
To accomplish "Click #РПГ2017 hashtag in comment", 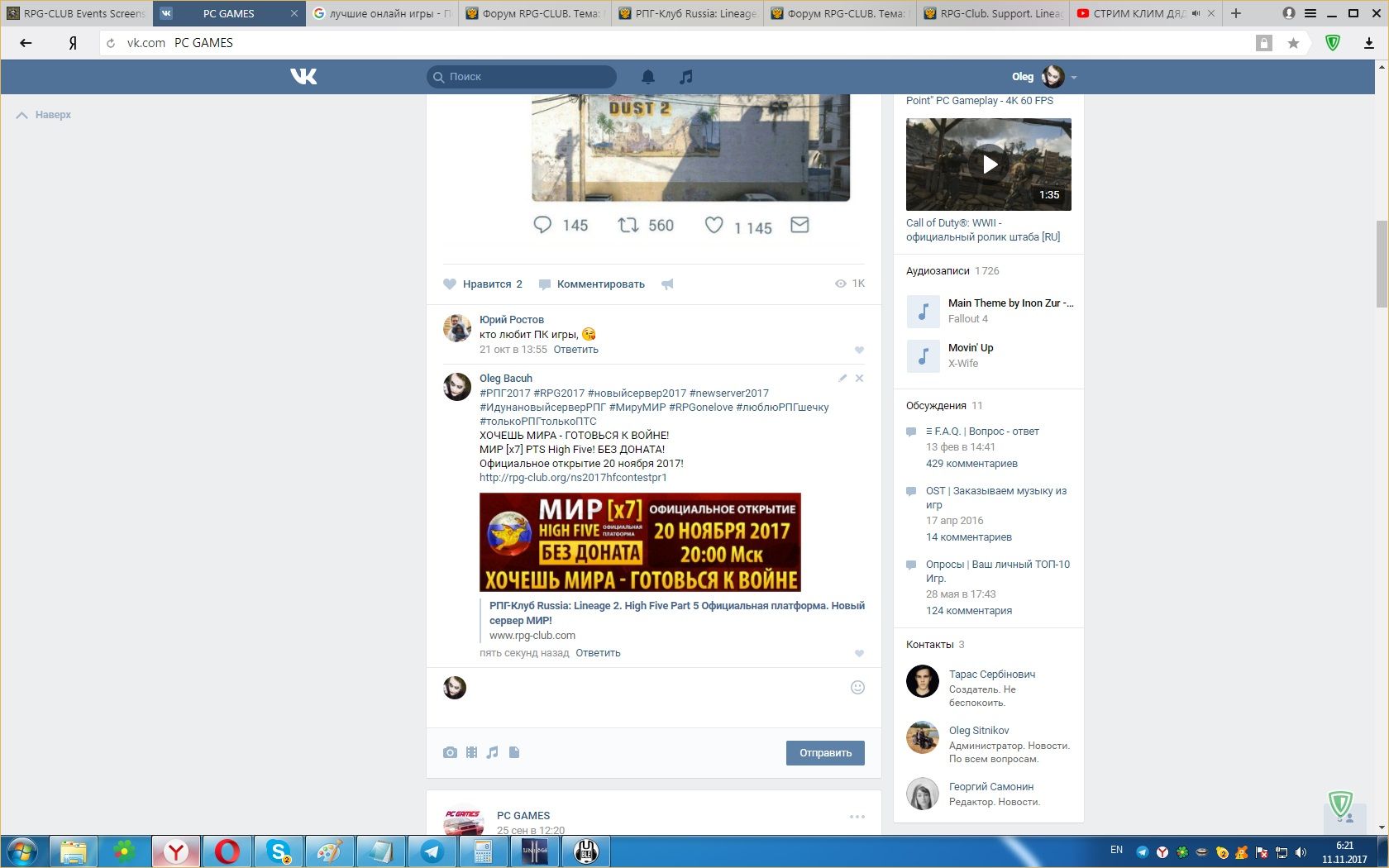I will click(505, 393).
